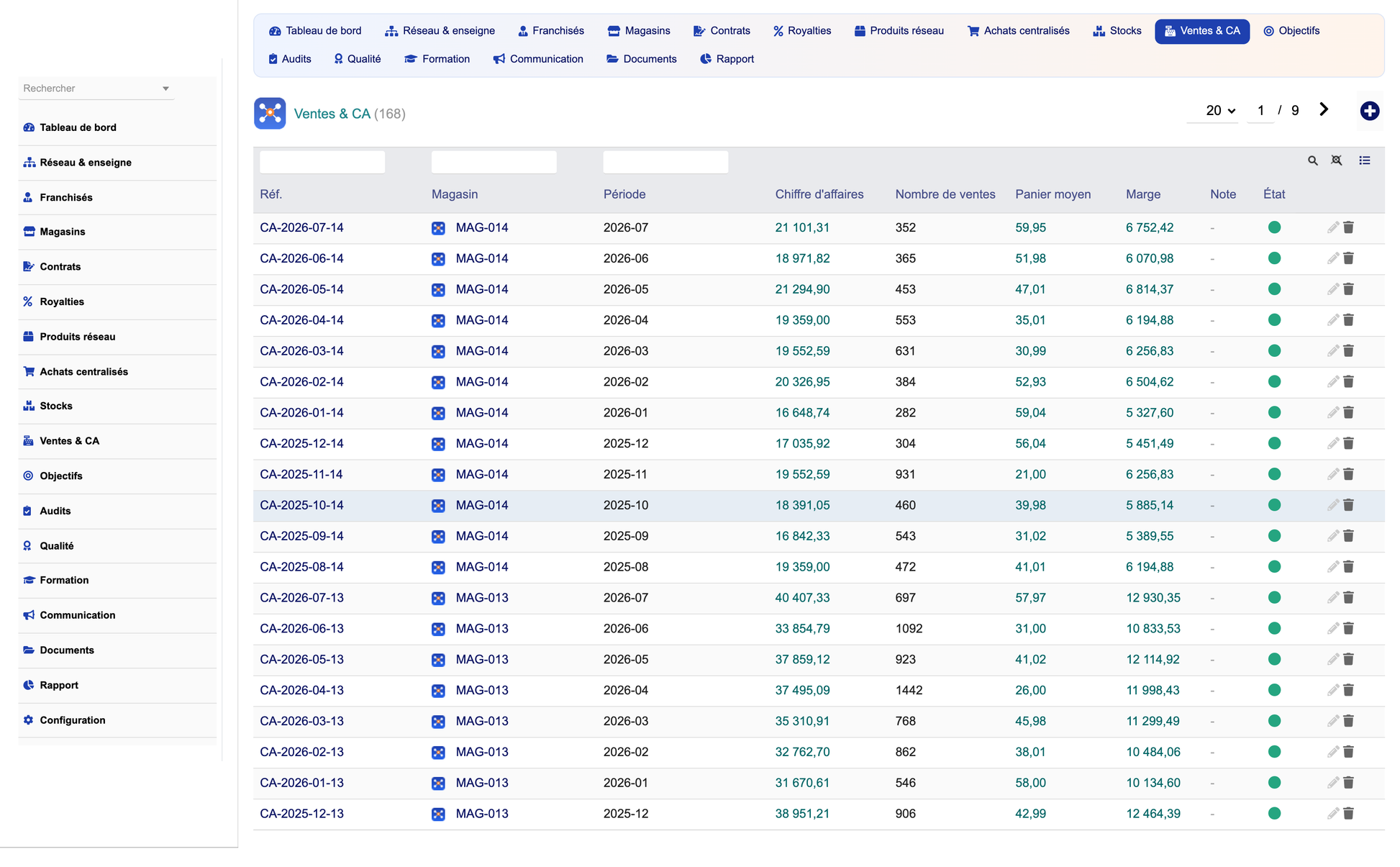Delete record CA-2026-03-14 with trash icon
This screenshot has width=1400, height=867.
[1348, 351]
